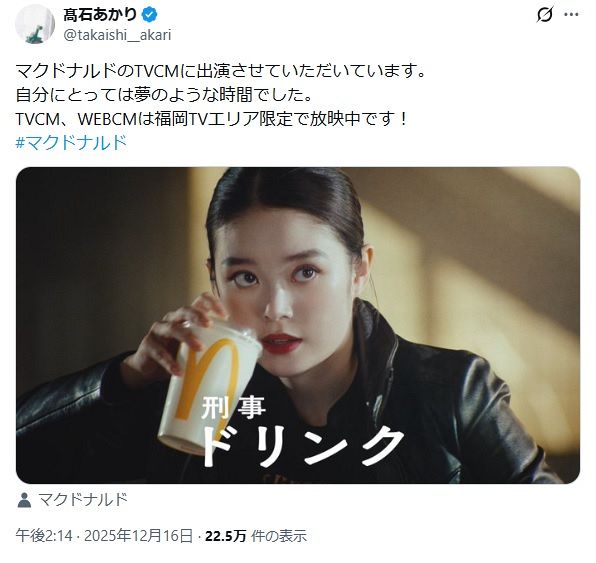
Task: Click the ドリンク caption in the image
Action: tap(303, 446)
